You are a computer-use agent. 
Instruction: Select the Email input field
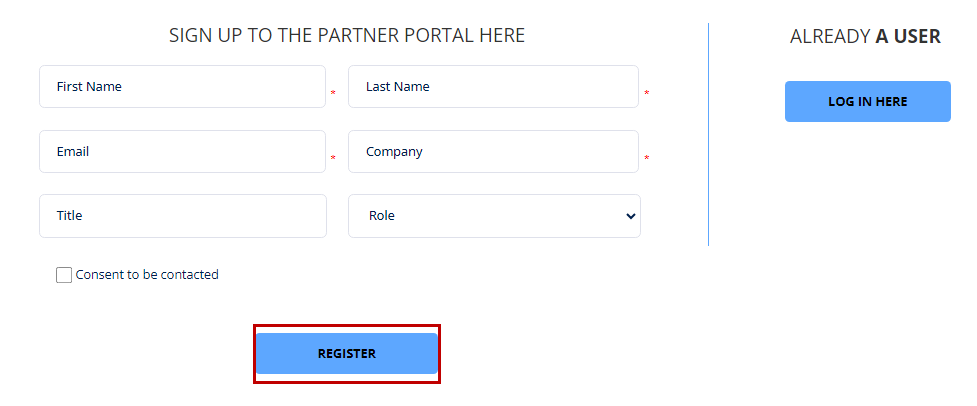tap(182, 152)
